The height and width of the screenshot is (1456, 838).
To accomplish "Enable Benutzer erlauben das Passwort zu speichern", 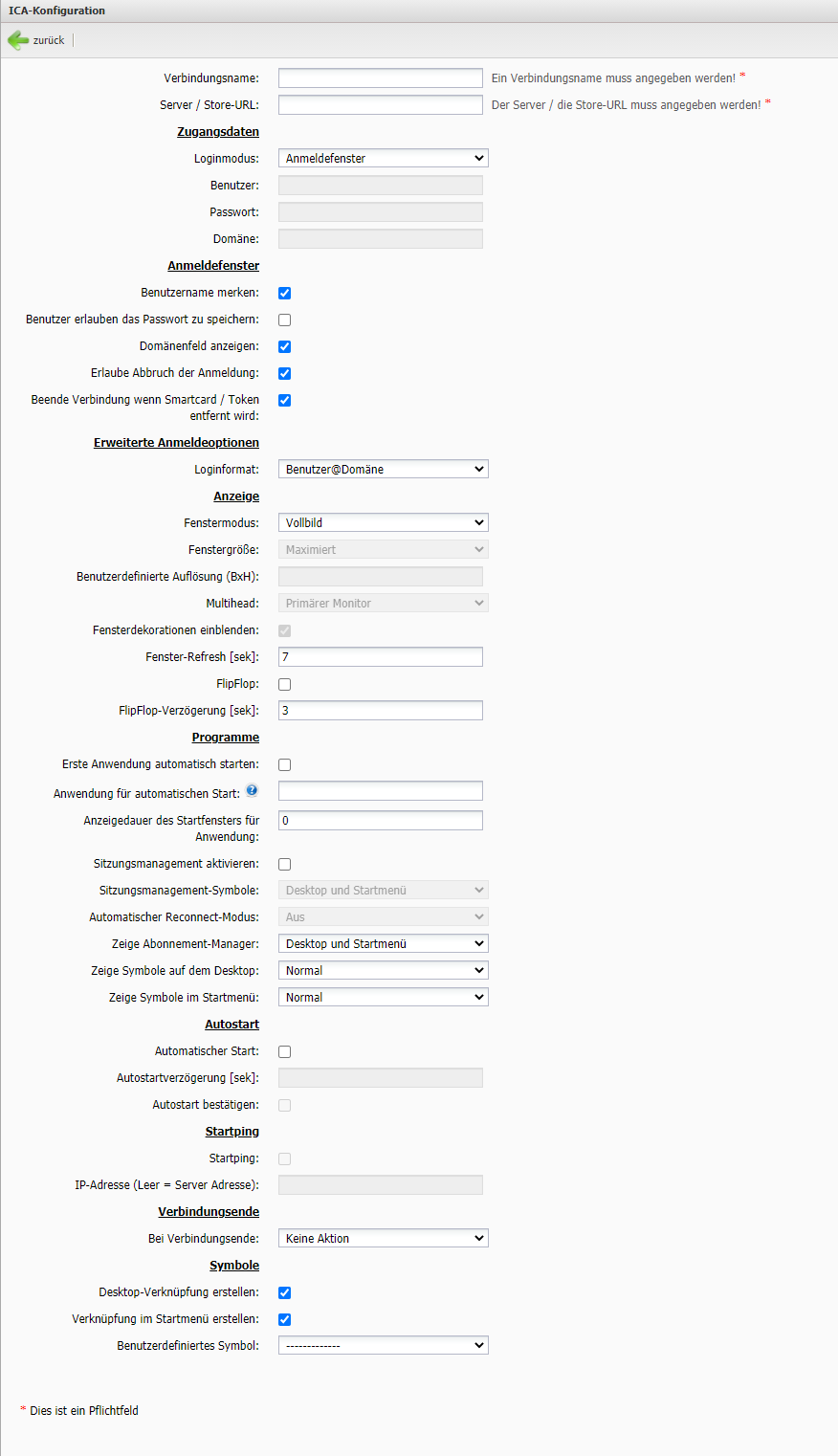I will pos(284,320).
